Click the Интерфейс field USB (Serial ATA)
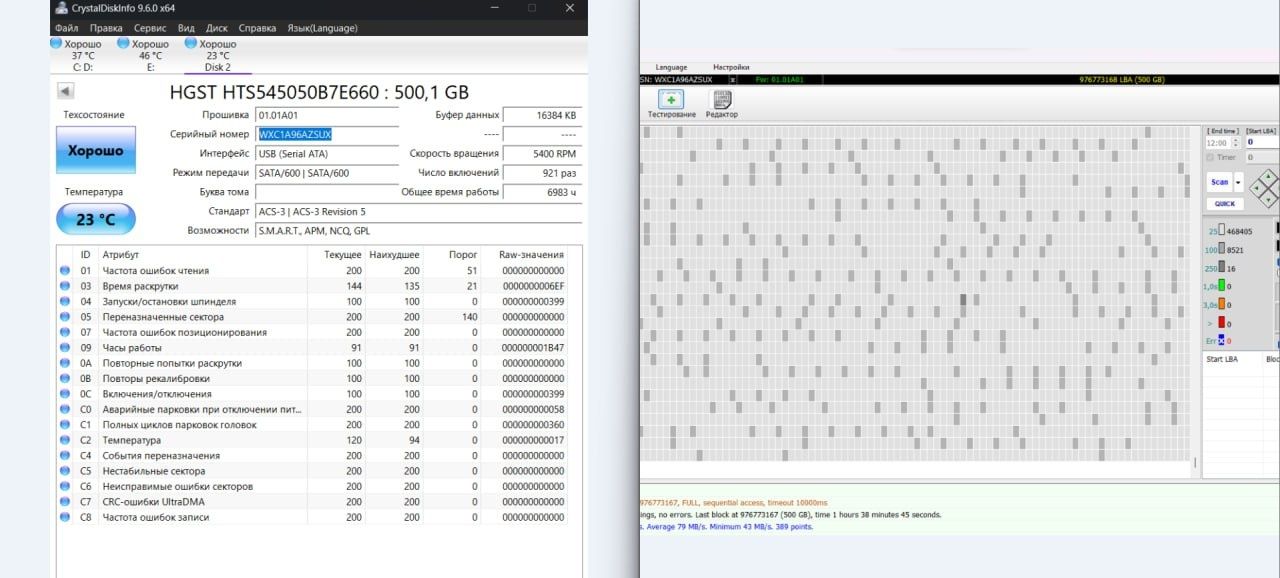The width and height of the screenshot is (1280, 578). click(x=326, y=154)
